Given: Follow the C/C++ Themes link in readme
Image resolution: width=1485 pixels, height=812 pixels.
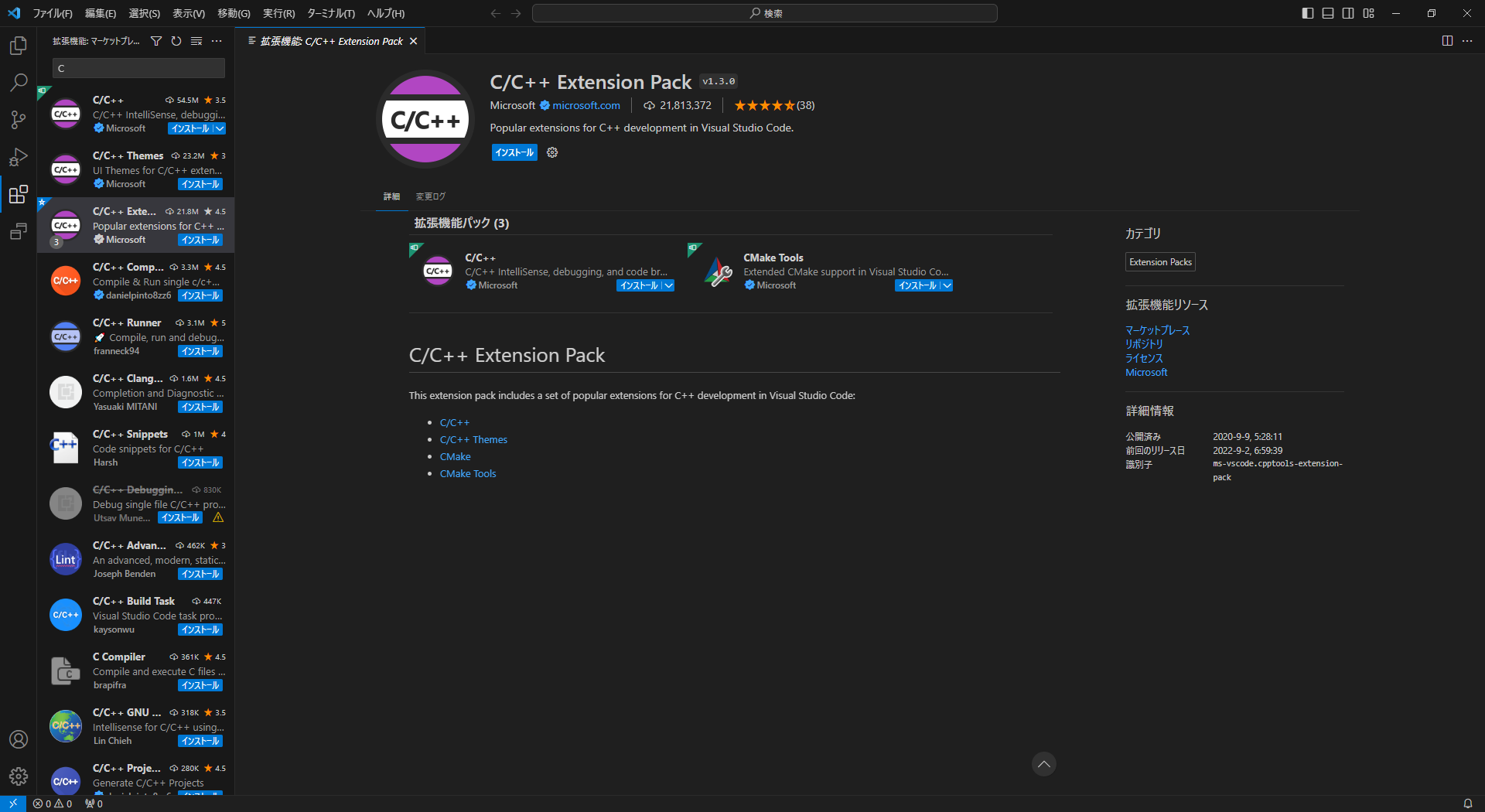Looking at the screenshot, I should (x=473, y=439).
